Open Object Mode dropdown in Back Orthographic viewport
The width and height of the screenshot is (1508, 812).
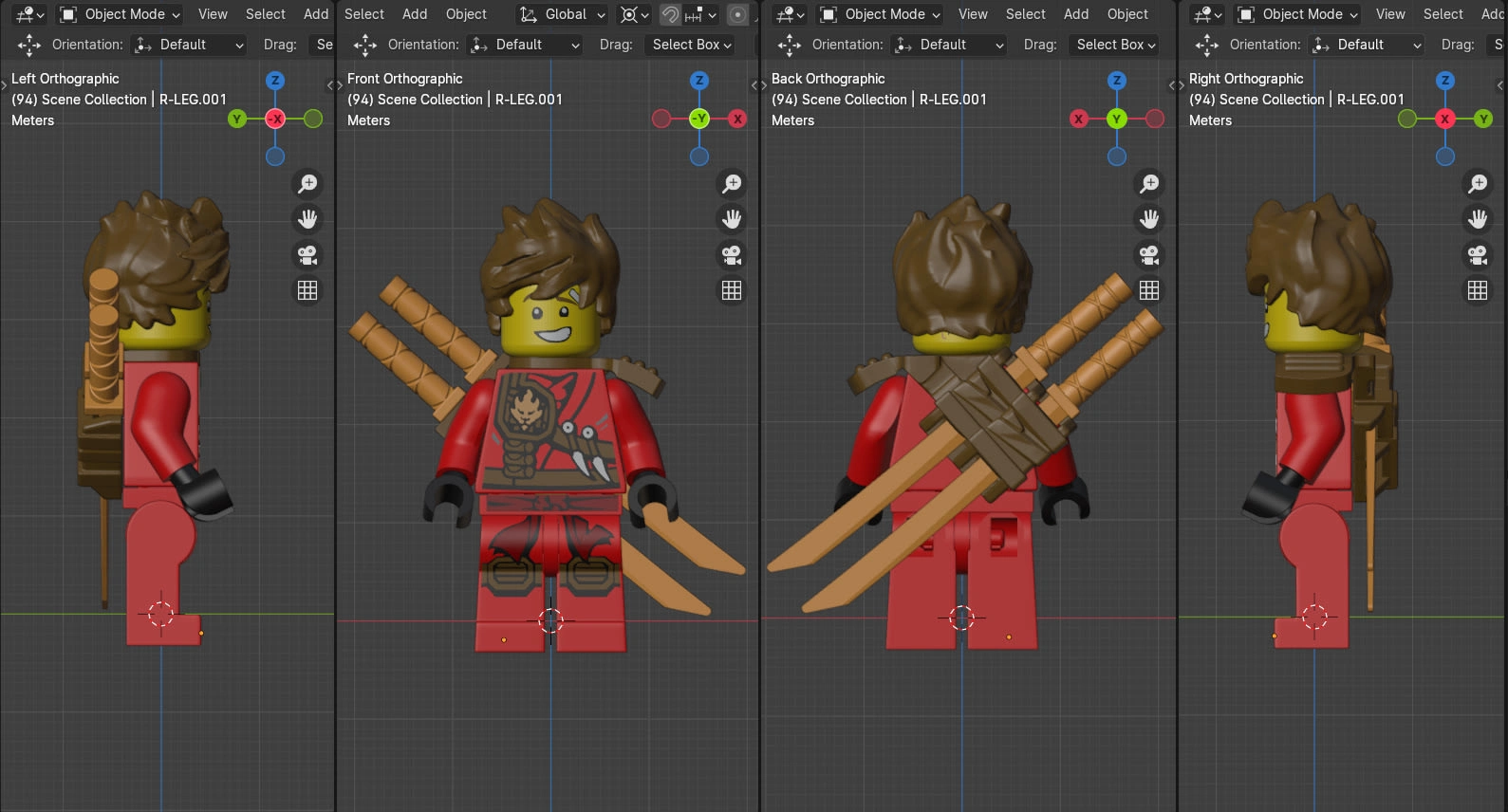(880, 14)
